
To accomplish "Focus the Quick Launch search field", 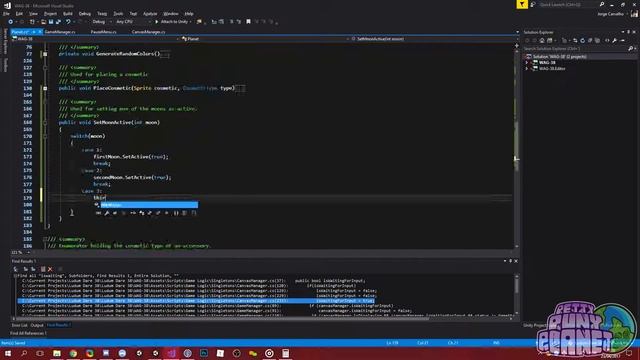I will coord(569,4).
